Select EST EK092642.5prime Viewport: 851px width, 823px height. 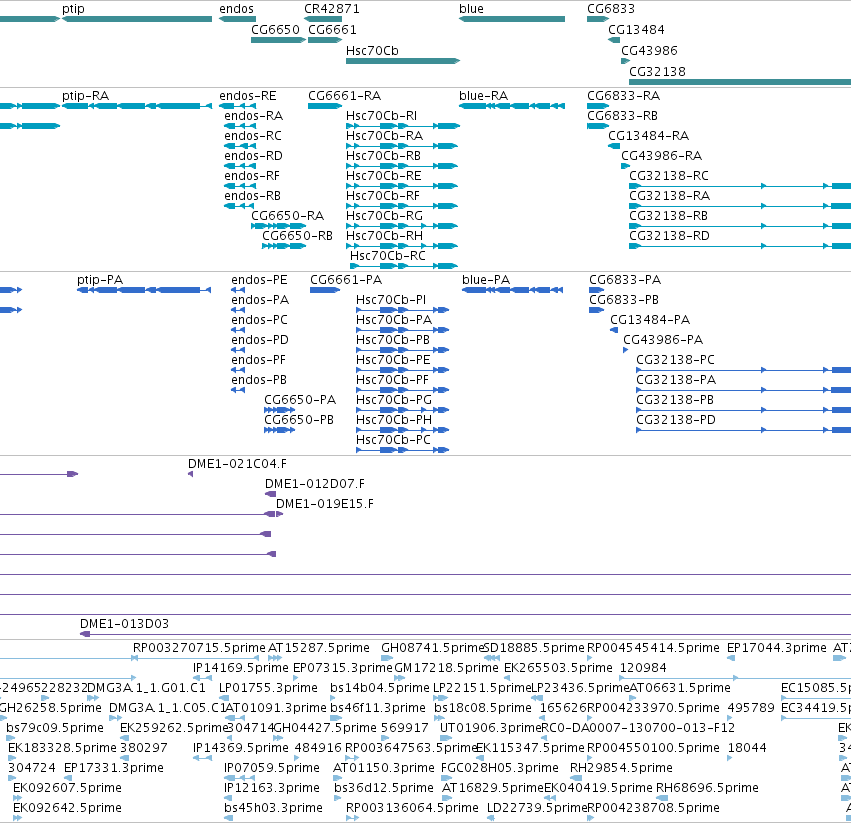[67, 808]
